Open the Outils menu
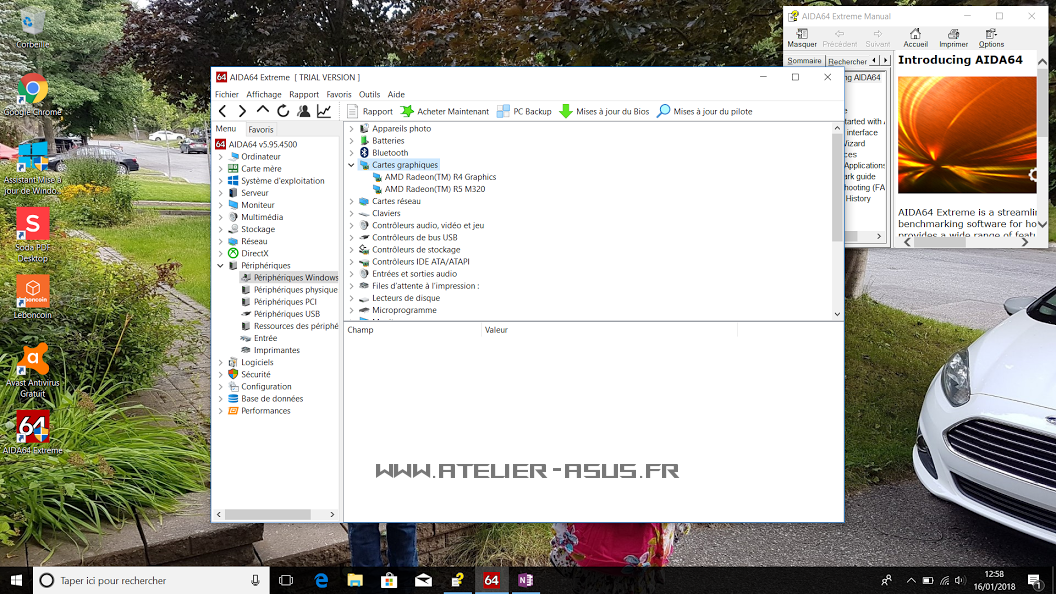 click(369, 94)
